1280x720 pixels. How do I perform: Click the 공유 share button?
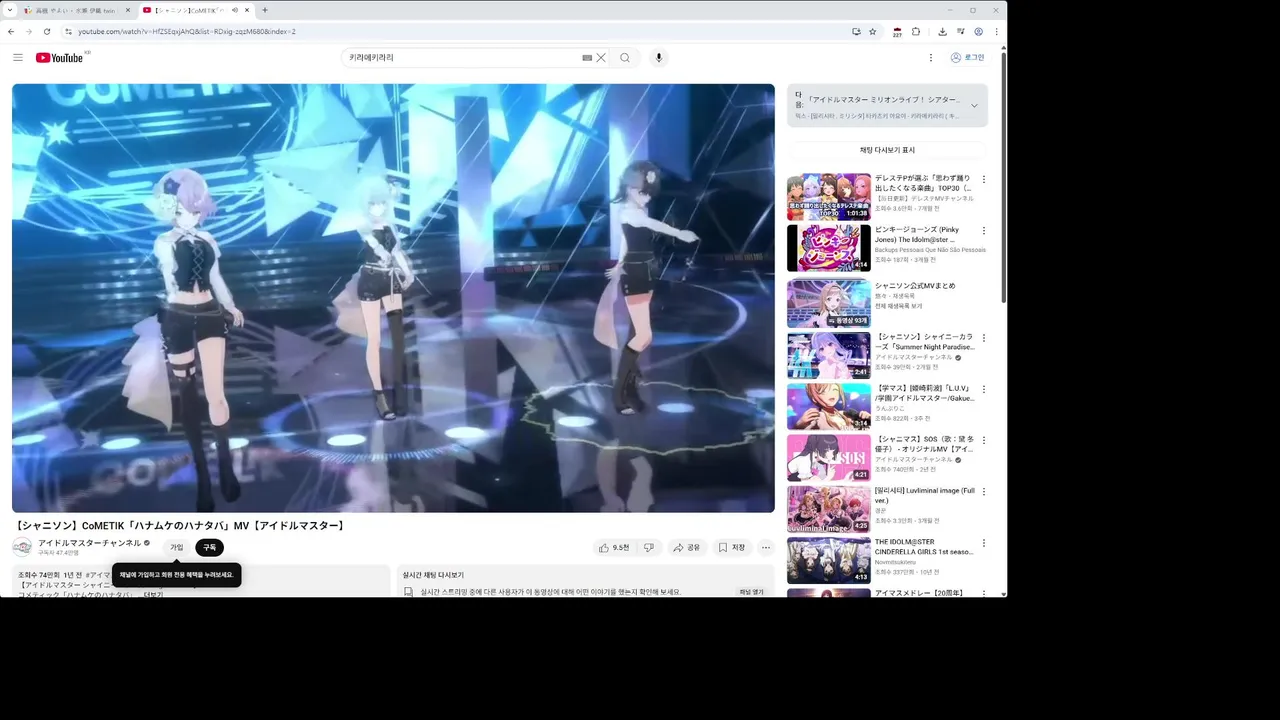tap(687, 547)
